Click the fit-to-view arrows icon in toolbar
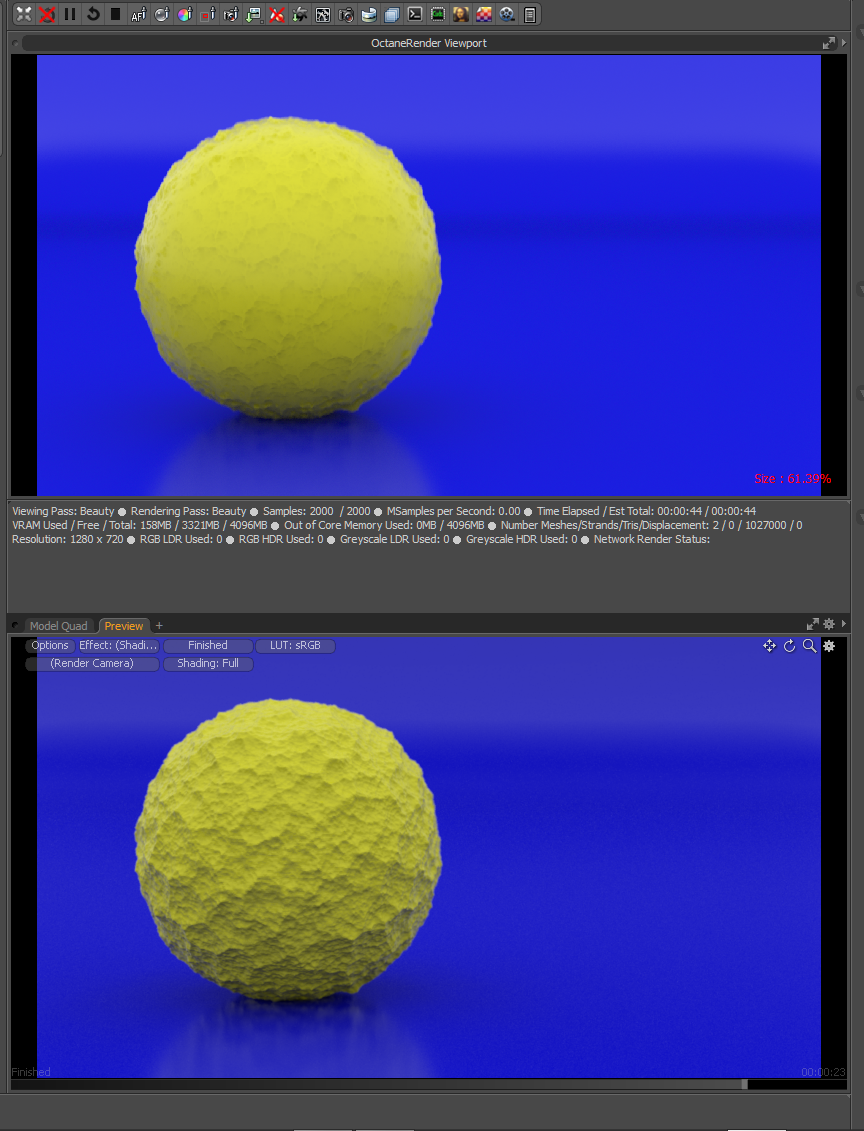This screenshot has width=864, height=1131. tap(24, 14)
